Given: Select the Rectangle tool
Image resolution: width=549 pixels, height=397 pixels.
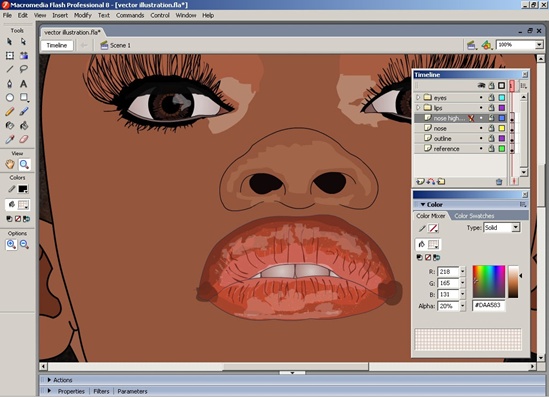Looking at the screenshot, I should click(x=23, y=97).
